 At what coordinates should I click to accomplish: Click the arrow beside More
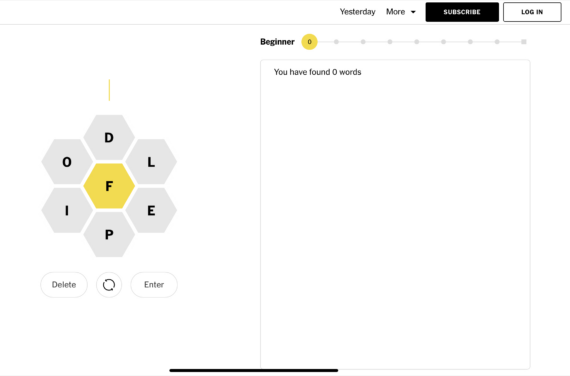pos(413,12)
